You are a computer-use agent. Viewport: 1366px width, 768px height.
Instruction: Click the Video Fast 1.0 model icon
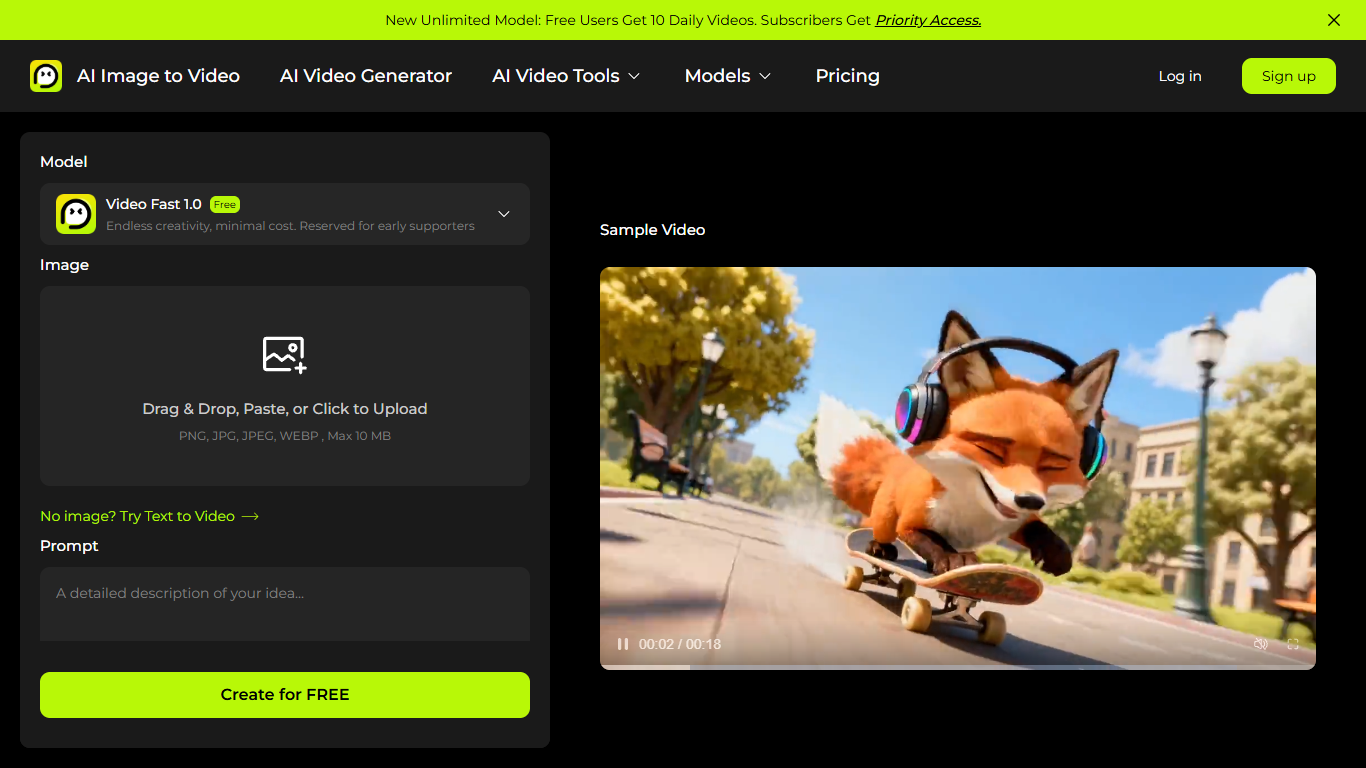click(x=75, y=213)
